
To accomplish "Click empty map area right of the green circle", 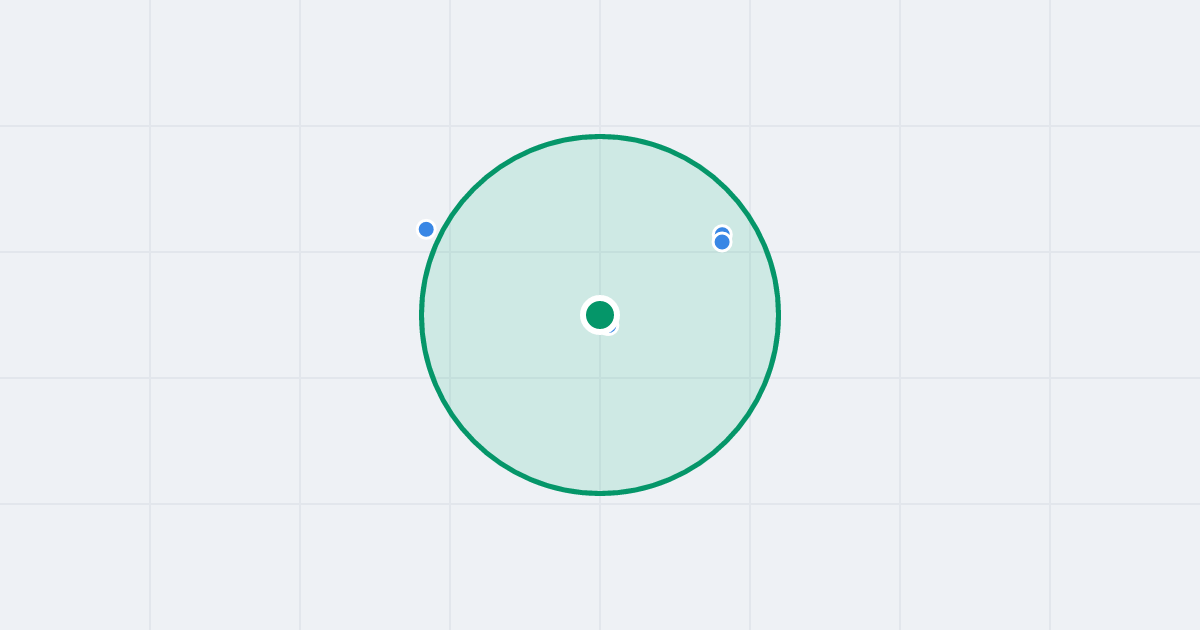I will click(x=950, y=315).
